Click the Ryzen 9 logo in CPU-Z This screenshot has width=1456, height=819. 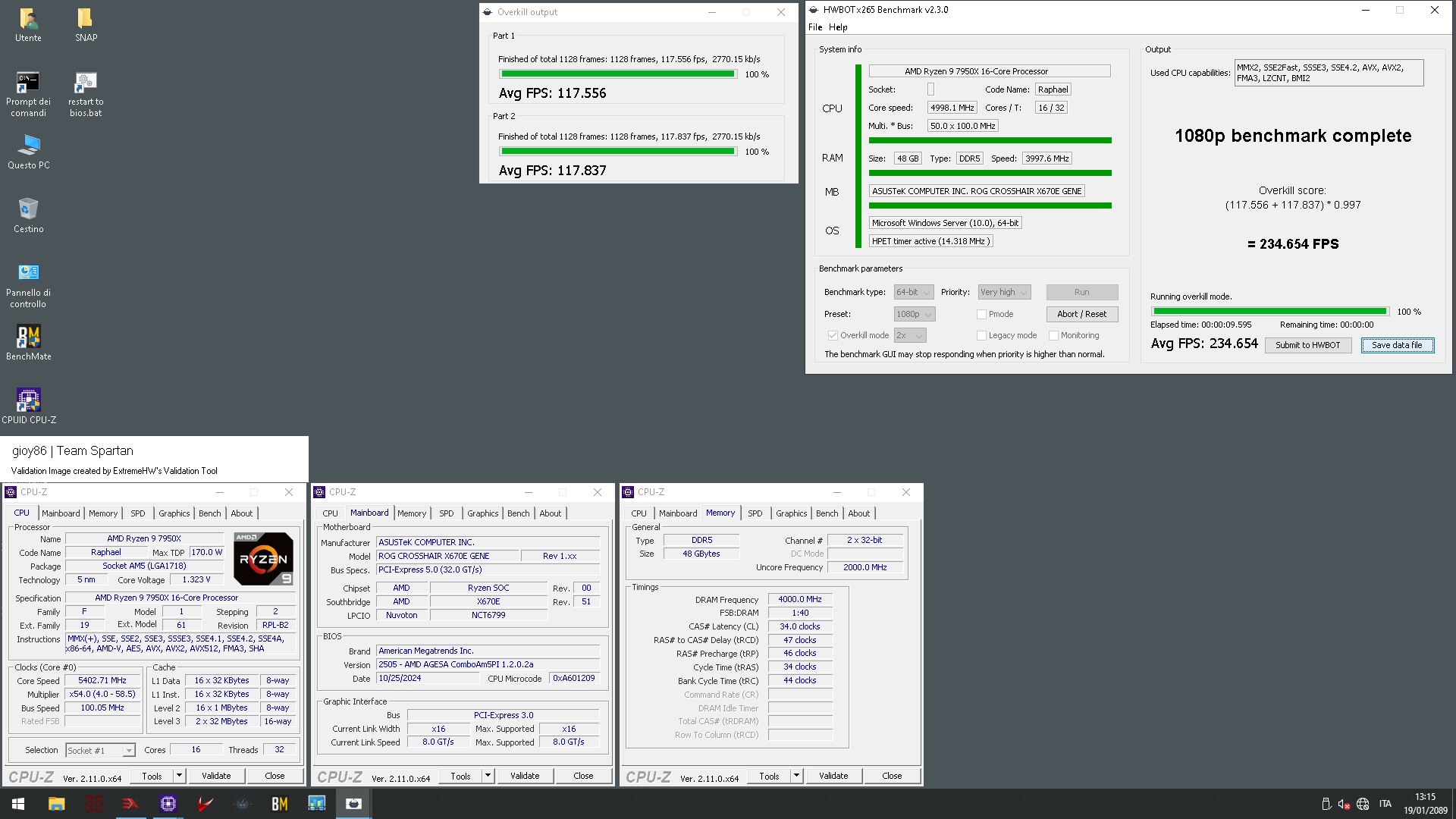263,559
